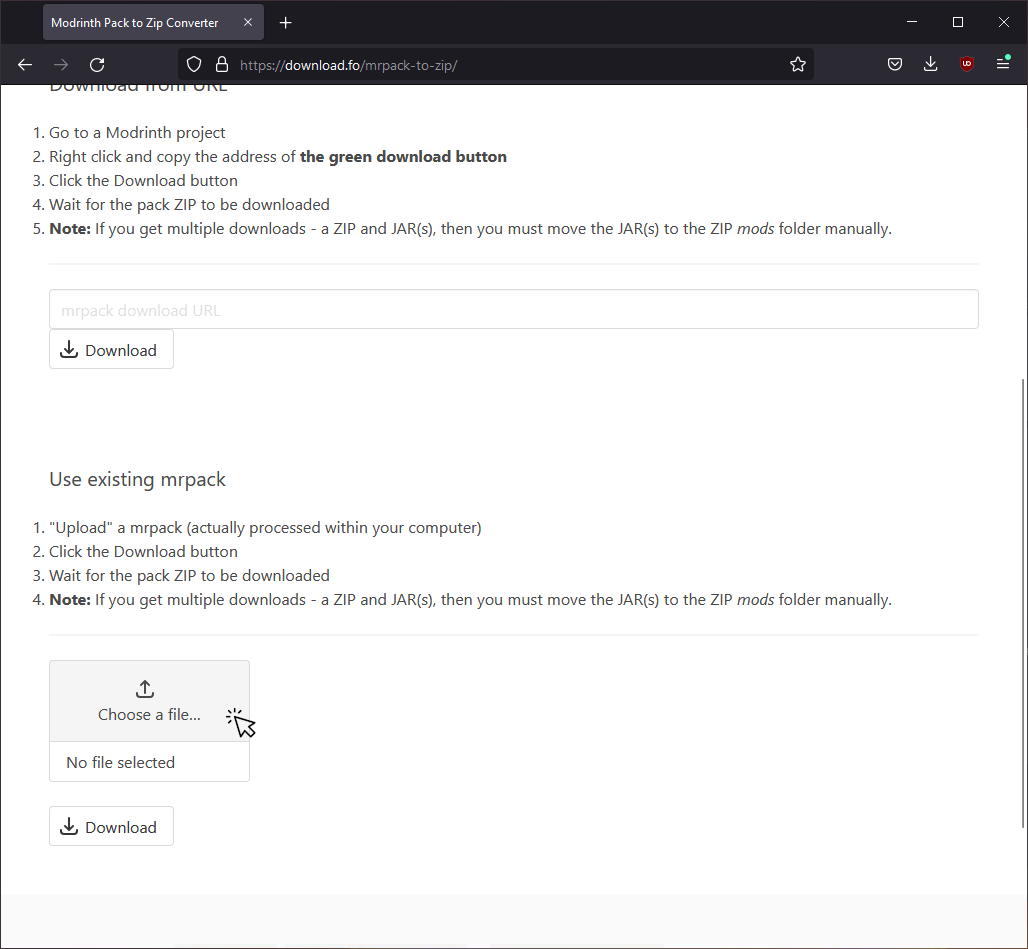This screenshot has width=1028, height=949.
Task: Bookmark this page with the star icon
Action: (x=797, y=64)
